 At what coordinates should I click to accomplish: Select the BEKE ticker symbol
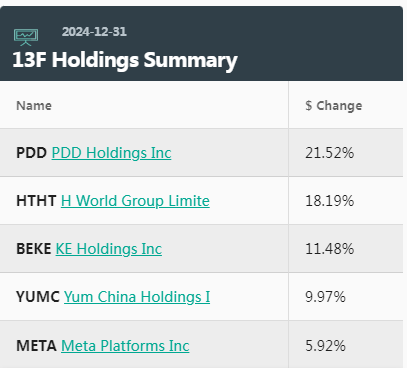point(34,249)
